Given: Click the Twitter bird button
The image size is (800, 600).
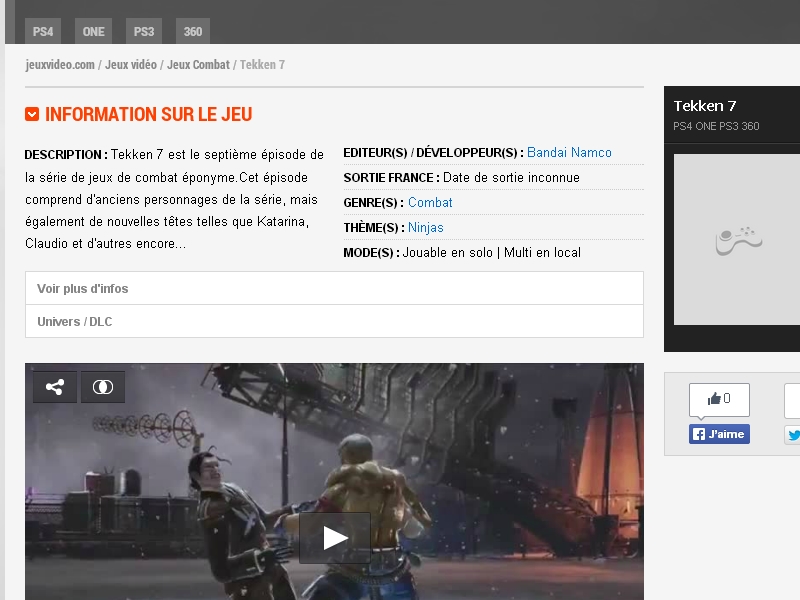Looking at the screenshot, I should (792, 435).
